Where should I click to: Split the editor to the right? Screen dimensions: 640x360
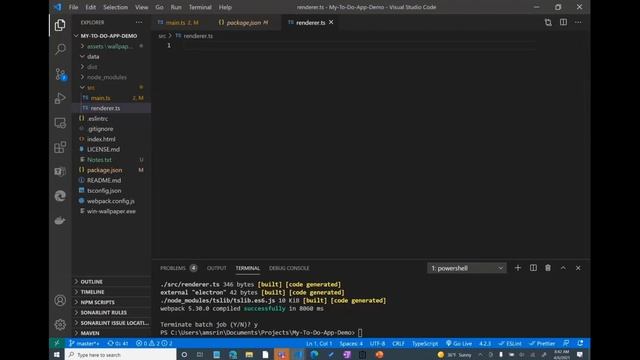(x=563, y=22)
